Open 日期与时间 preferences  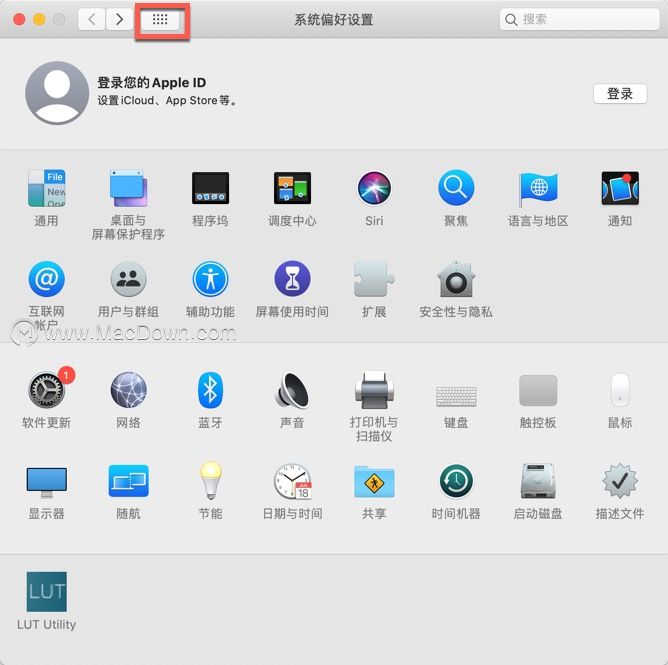(292, 481)
